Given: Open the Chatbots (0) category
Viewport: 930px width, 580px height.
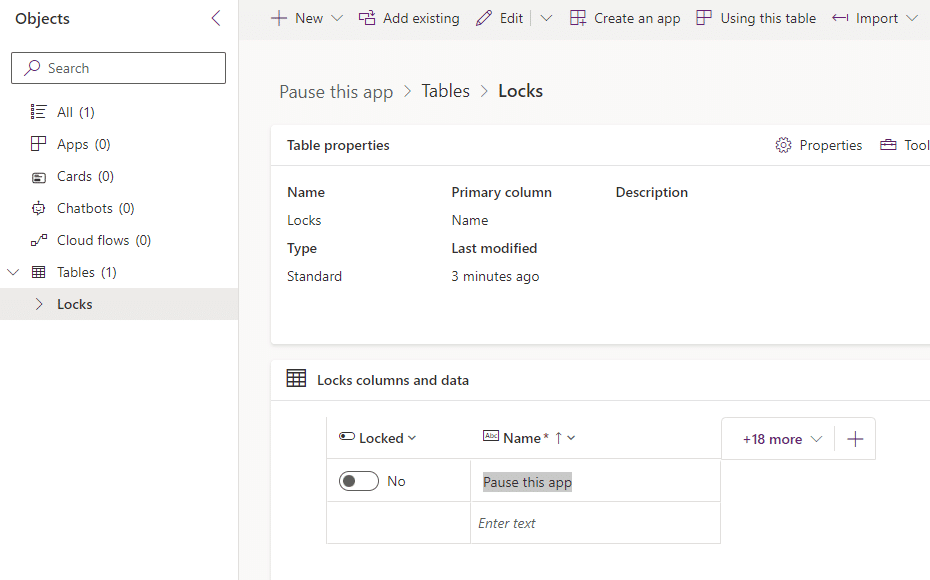Looking at the screenshot, I should tap(95, 208).
